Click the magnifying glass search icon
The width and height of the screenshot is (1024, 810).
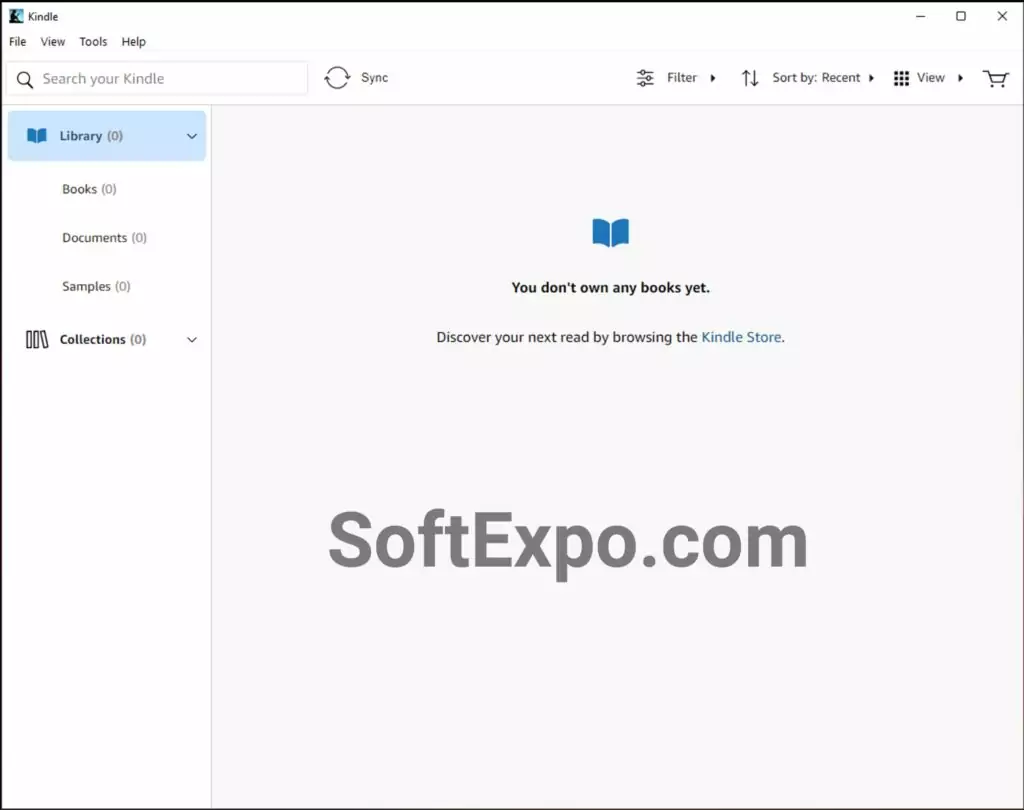coord(25,79)
